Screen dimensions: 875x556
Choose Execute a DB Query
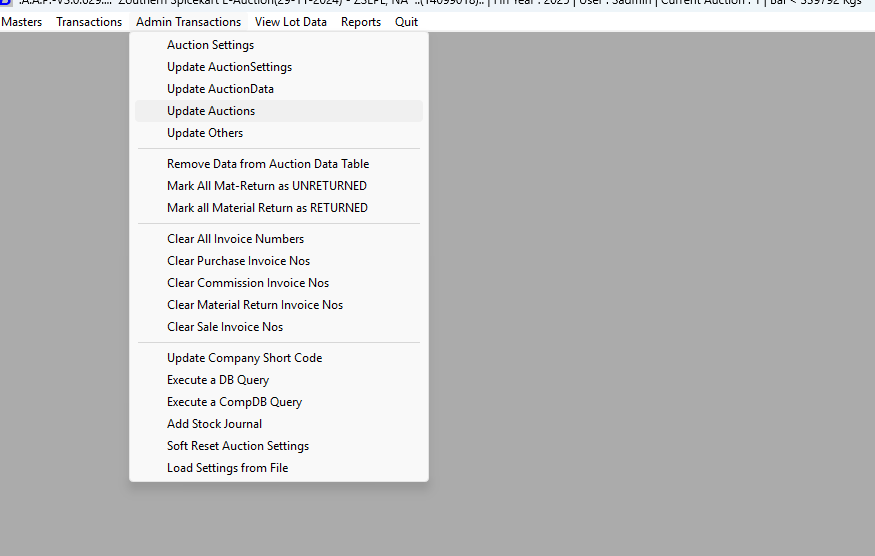(279, 380)
